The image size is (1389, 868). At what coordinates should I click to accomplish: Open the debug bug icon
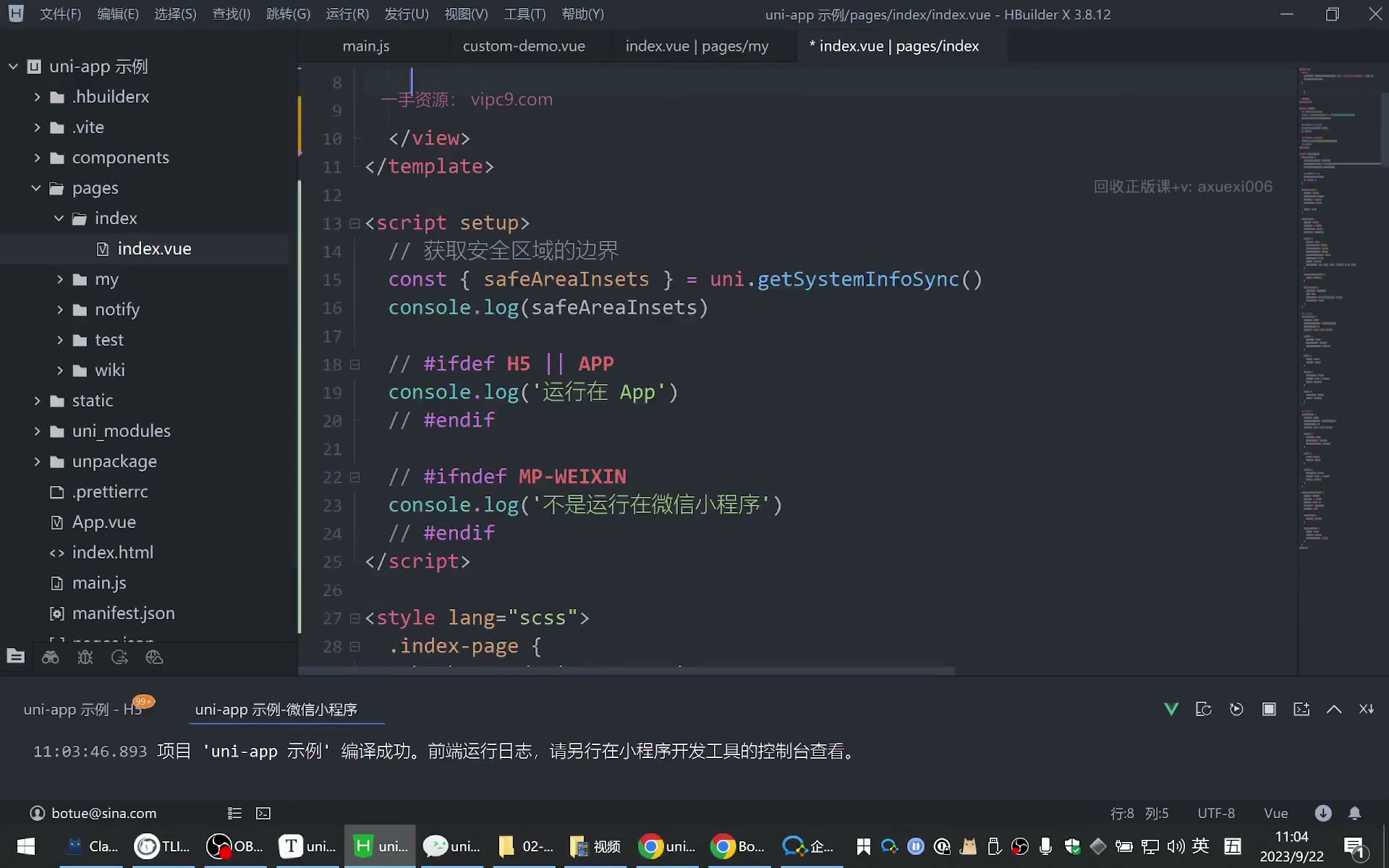(x=85, y=657)
